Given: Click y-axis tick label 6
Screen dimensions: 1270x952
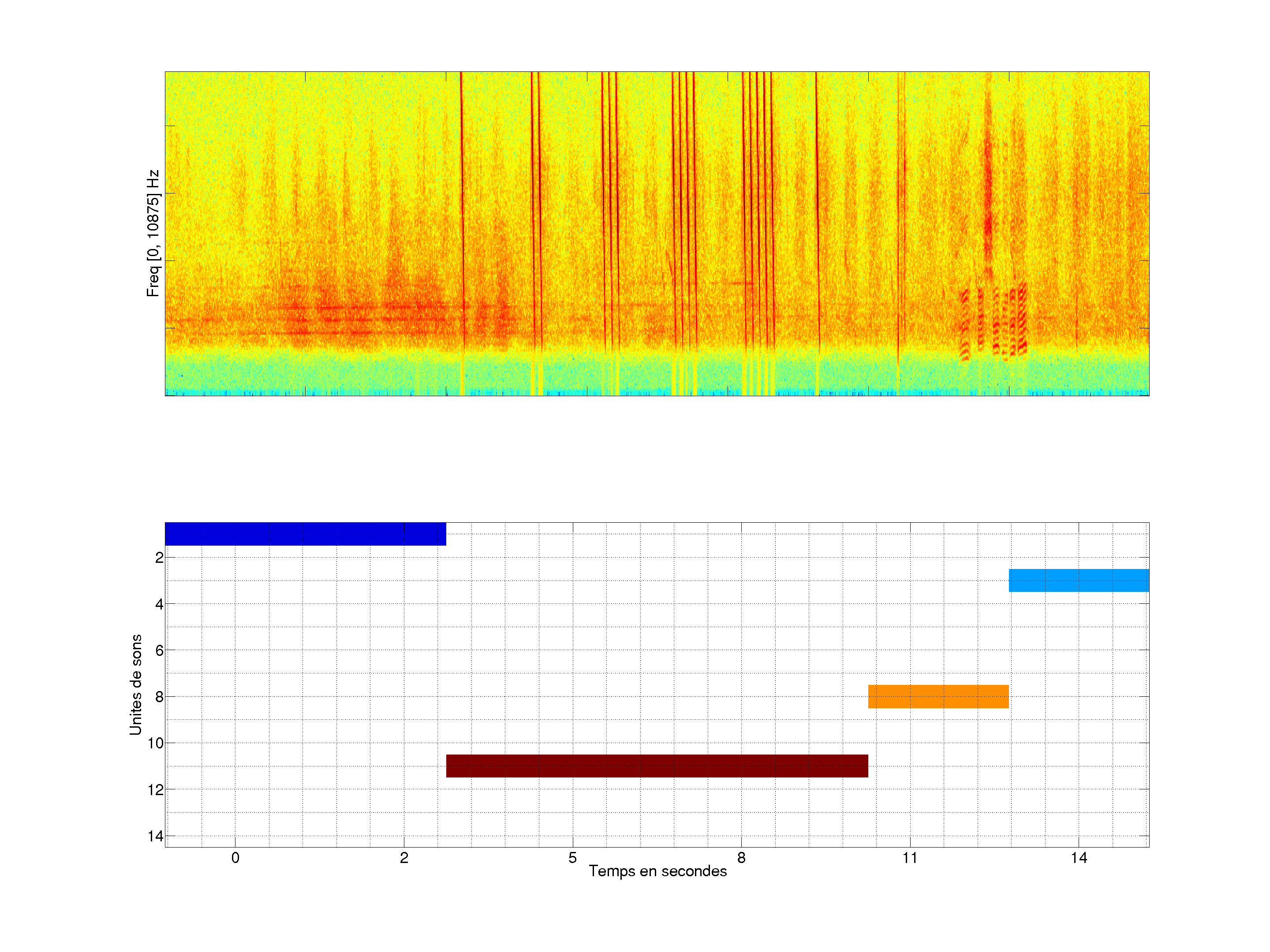Looking at the screenshot, I should (159, 650).
